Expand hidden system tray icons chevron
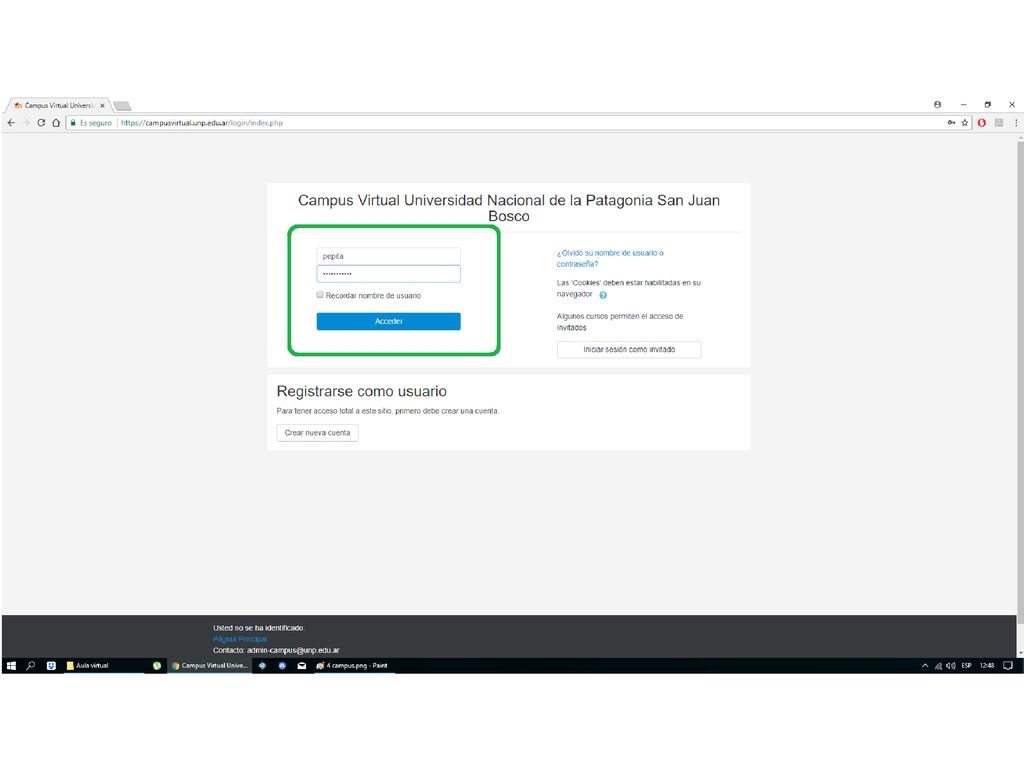This screenshot has height=768, width=1024. tap(925, 665)
